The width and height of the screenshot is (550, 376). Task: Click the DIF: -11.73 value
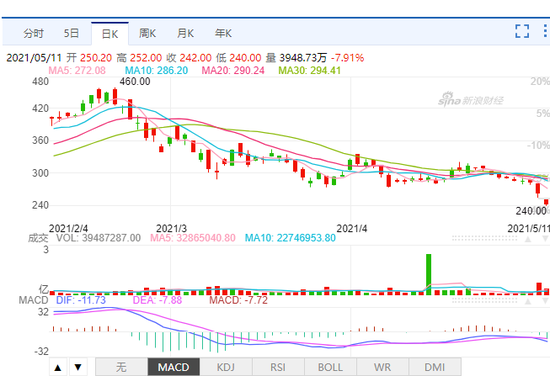[x=81, y=300]
